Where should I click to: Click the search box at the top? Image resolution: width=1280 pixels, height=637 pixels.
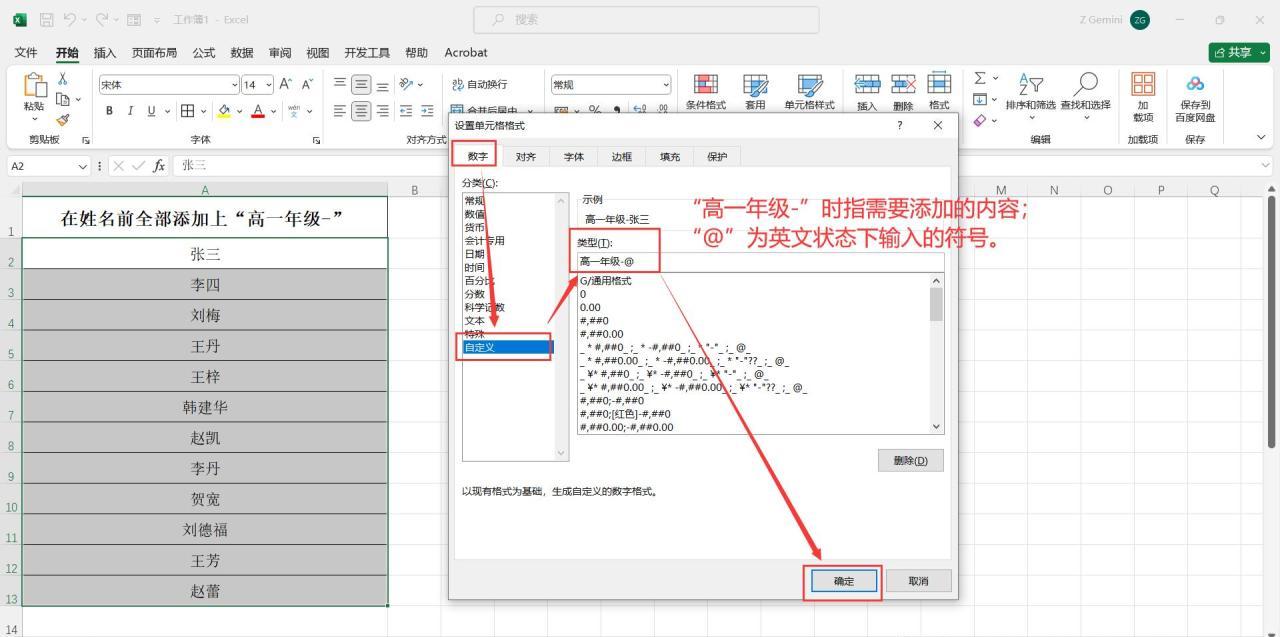coord(646,19)
